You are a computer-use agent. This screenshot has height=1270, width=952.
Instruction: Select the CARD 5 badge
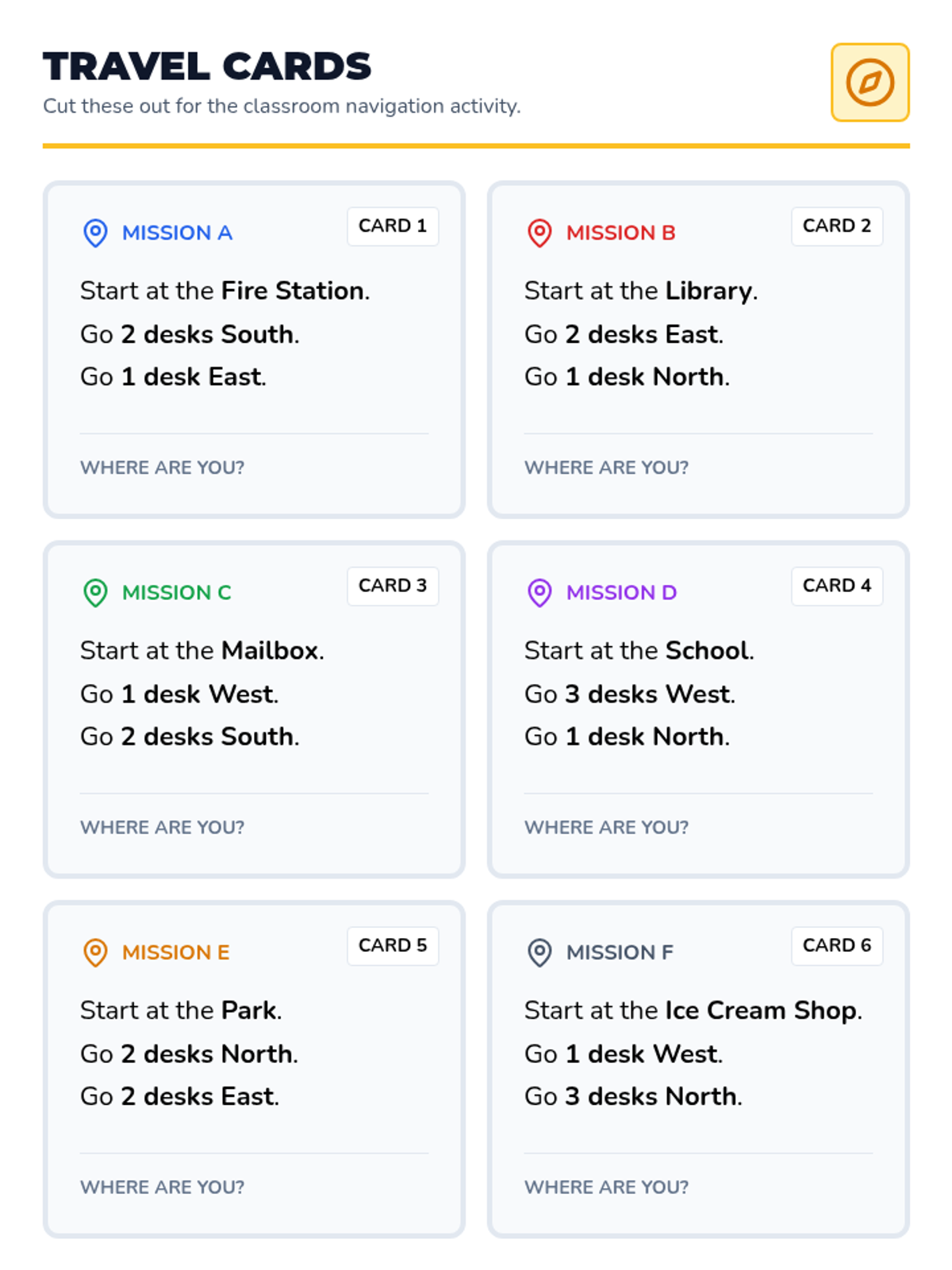tap(393, 945)
